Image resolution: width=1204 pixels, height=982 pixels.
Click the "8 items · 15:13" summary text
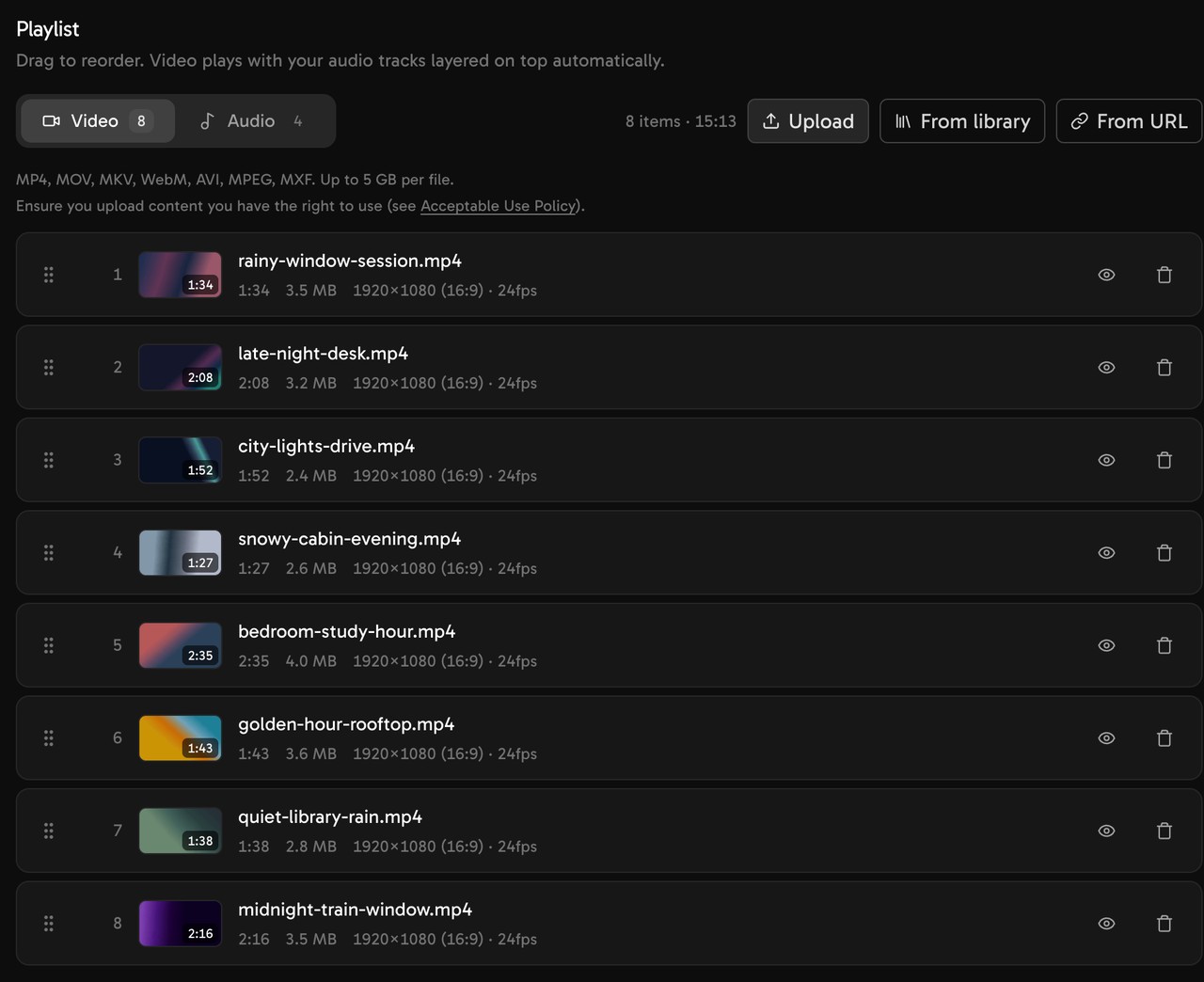tap(681, 121)
